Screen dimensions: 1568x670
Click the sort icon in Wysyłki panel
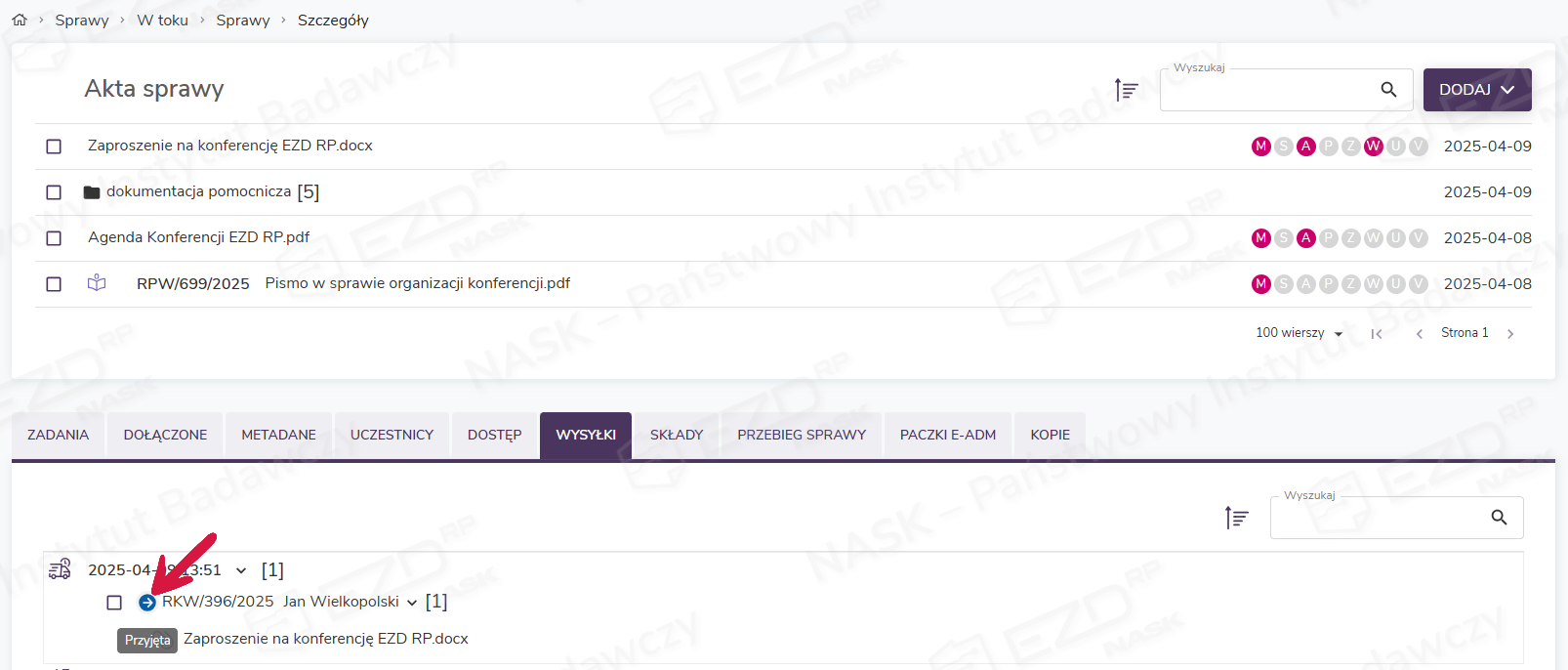tap(1236, 518)
